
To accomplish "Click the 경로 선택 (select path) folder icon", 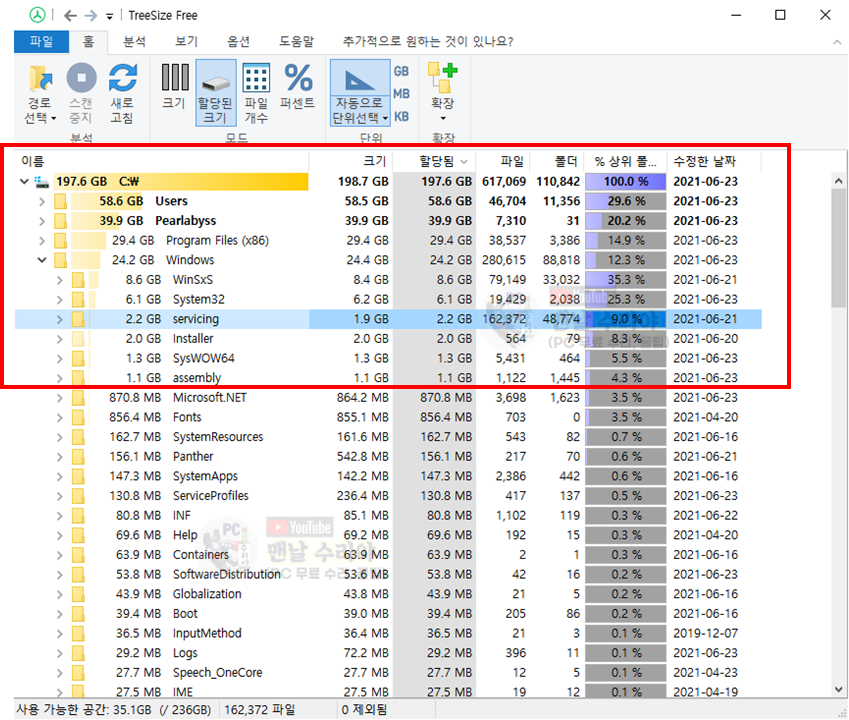I will click(40, 78).
